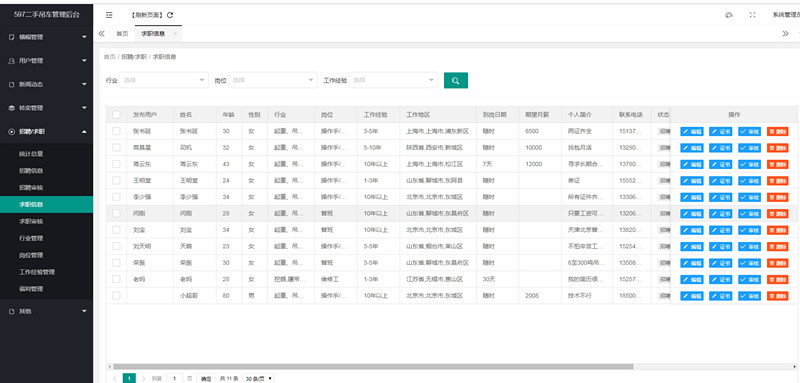Open the 行业 filter dropdown
800x383 pixels.
(164, 80)
